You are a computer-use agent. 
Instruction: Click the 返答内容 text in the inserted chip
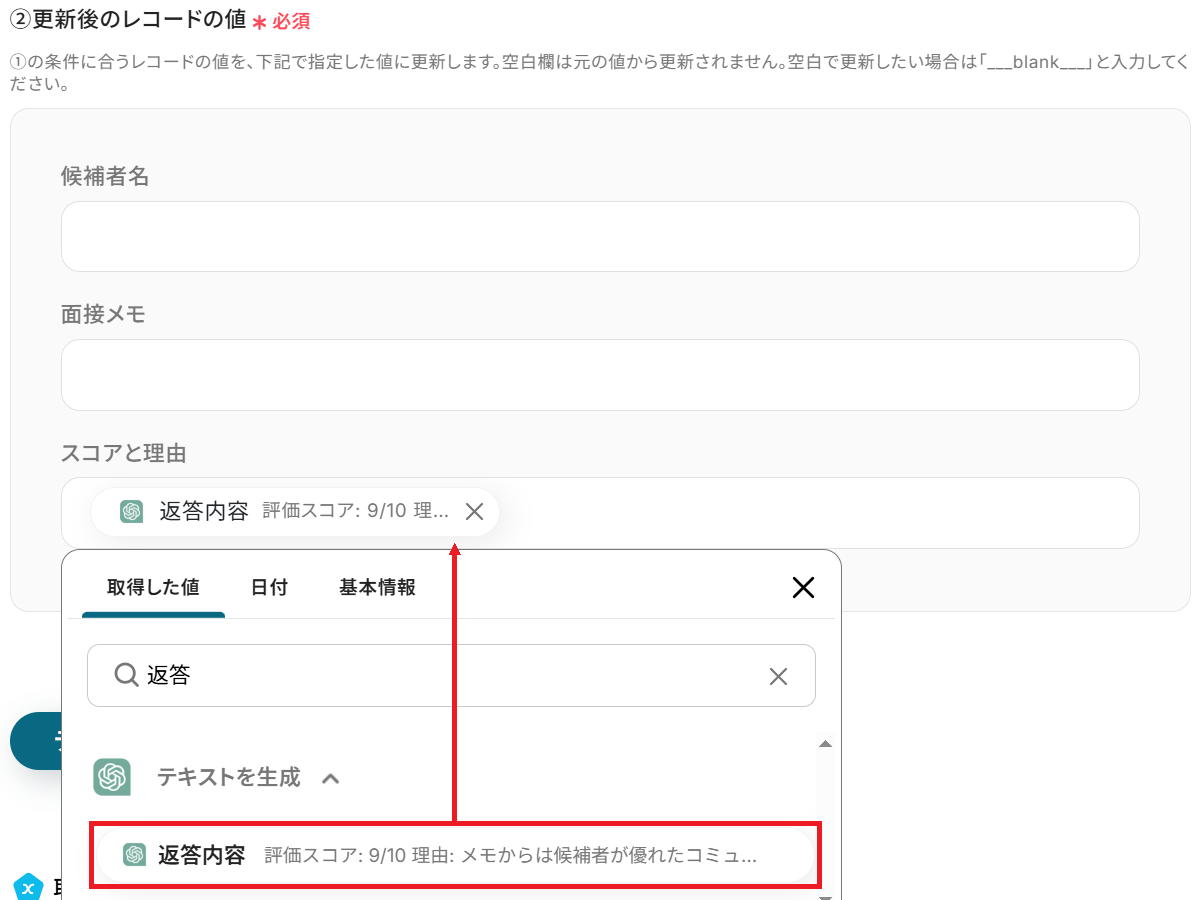204,512
